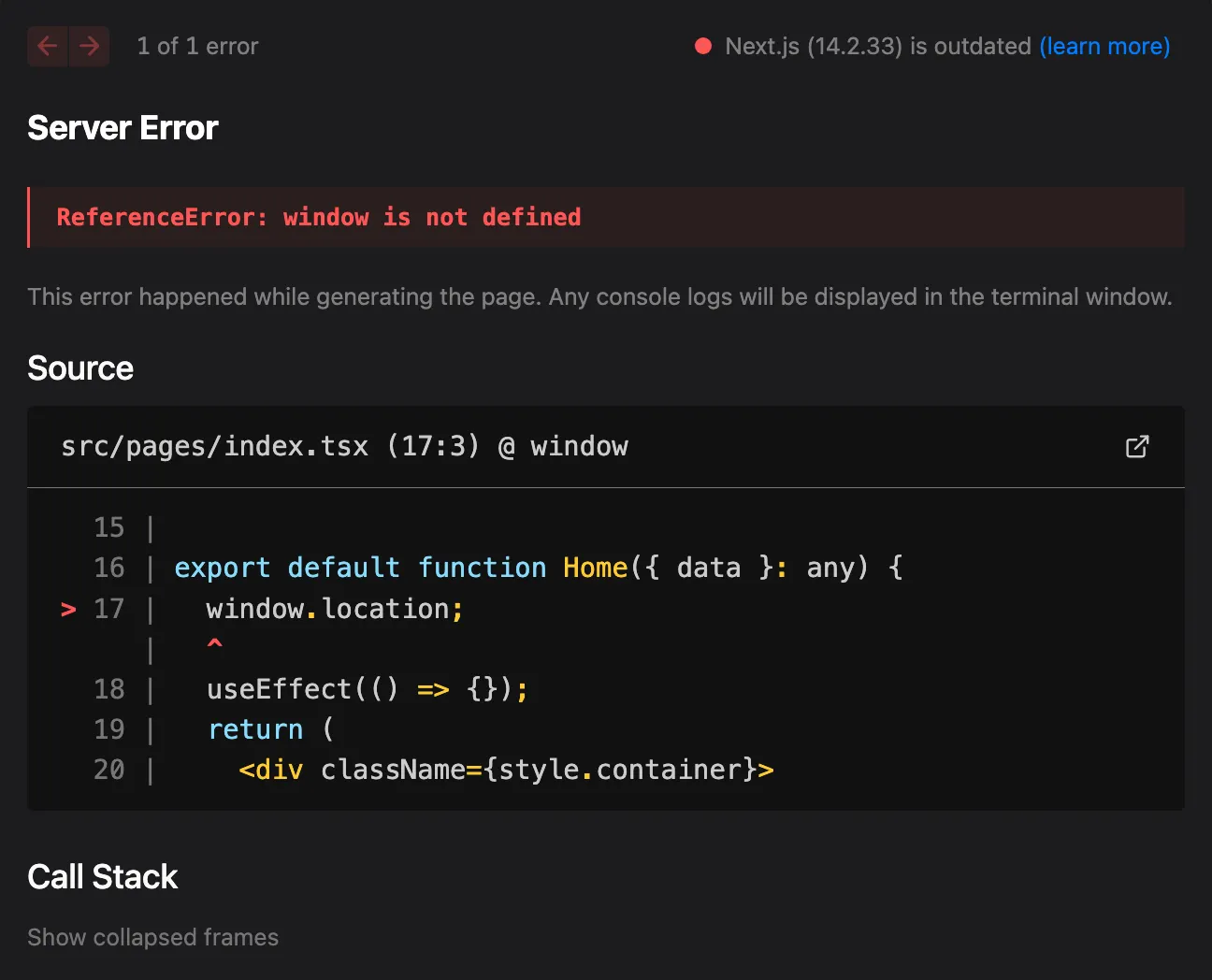Click code line 'return ('
Image resolution: width=1212 pixels, height=980 pixels.
[x=270, y=729]
